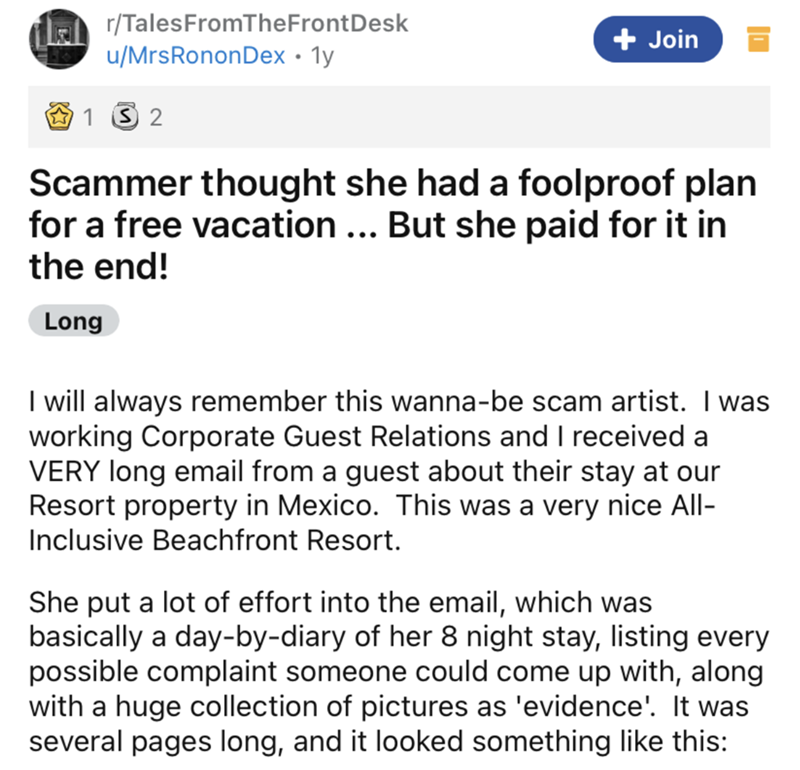Click the silver award icon
The image size is (800, 770).
[124, 119]
